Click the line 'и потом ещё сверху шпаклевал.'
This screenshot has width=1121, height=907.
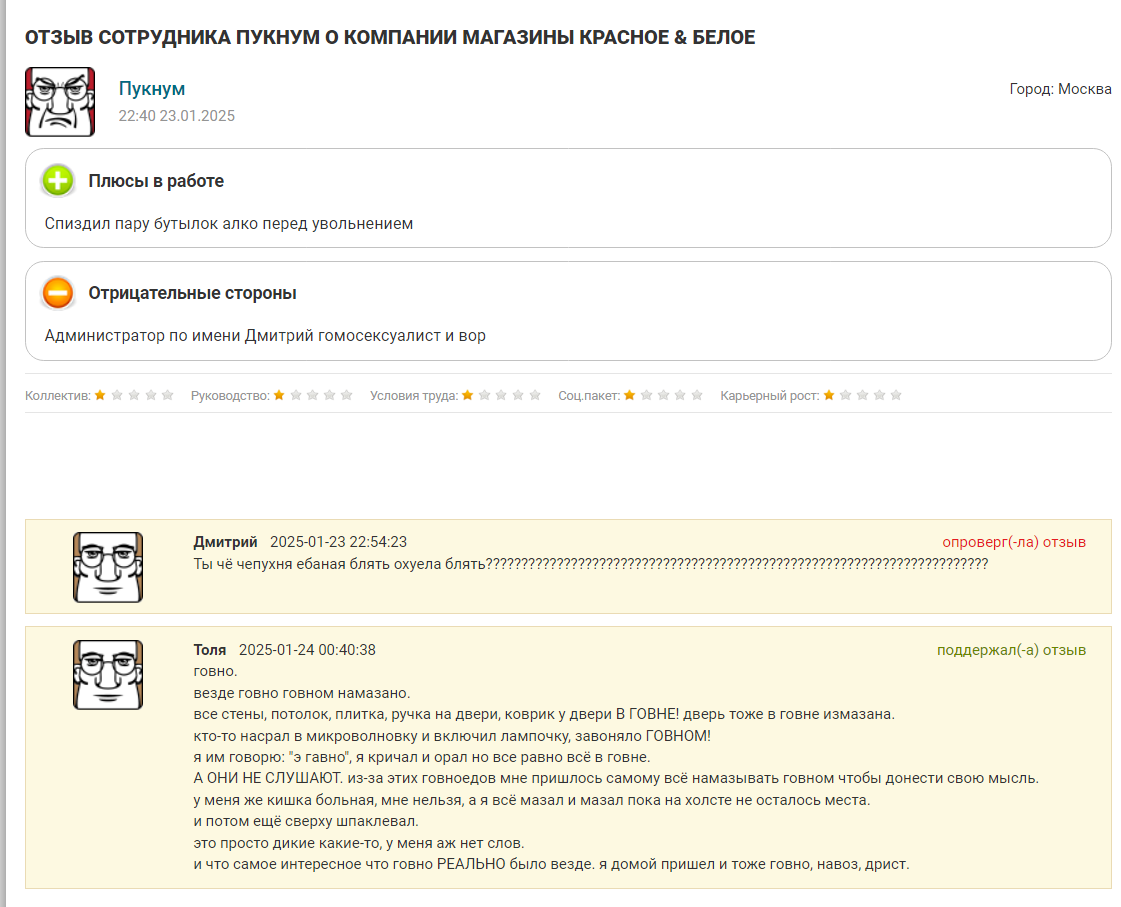[x=306, y=821]
